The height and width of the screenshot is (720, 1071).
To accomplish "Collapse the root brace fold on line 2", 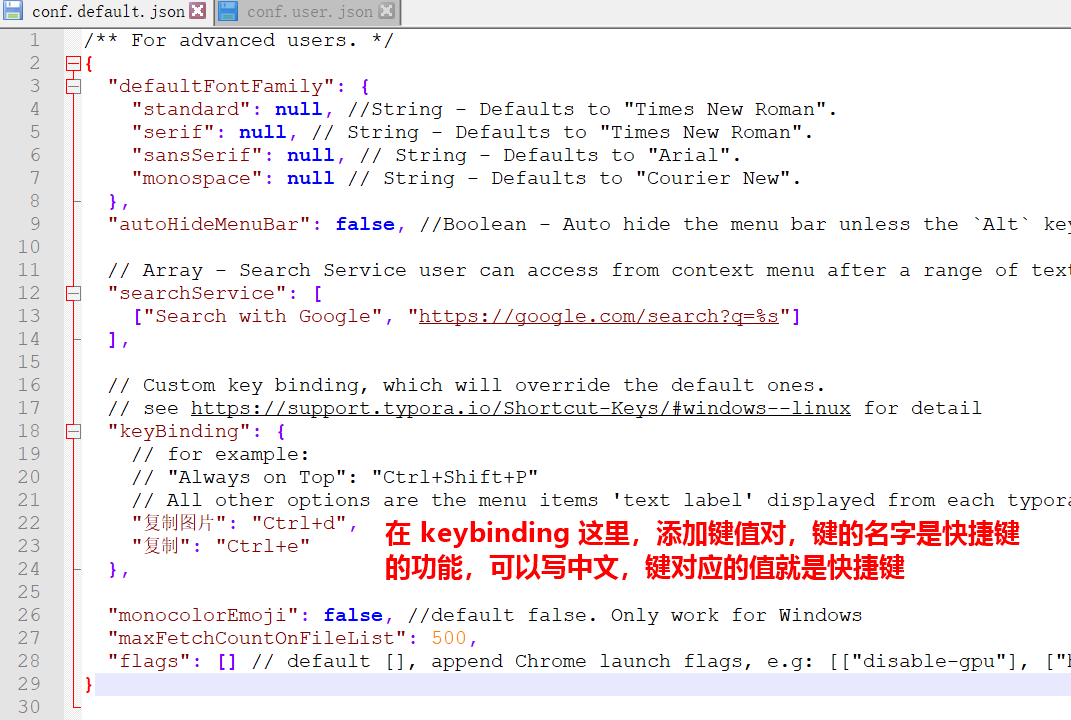I will point(73,64).
